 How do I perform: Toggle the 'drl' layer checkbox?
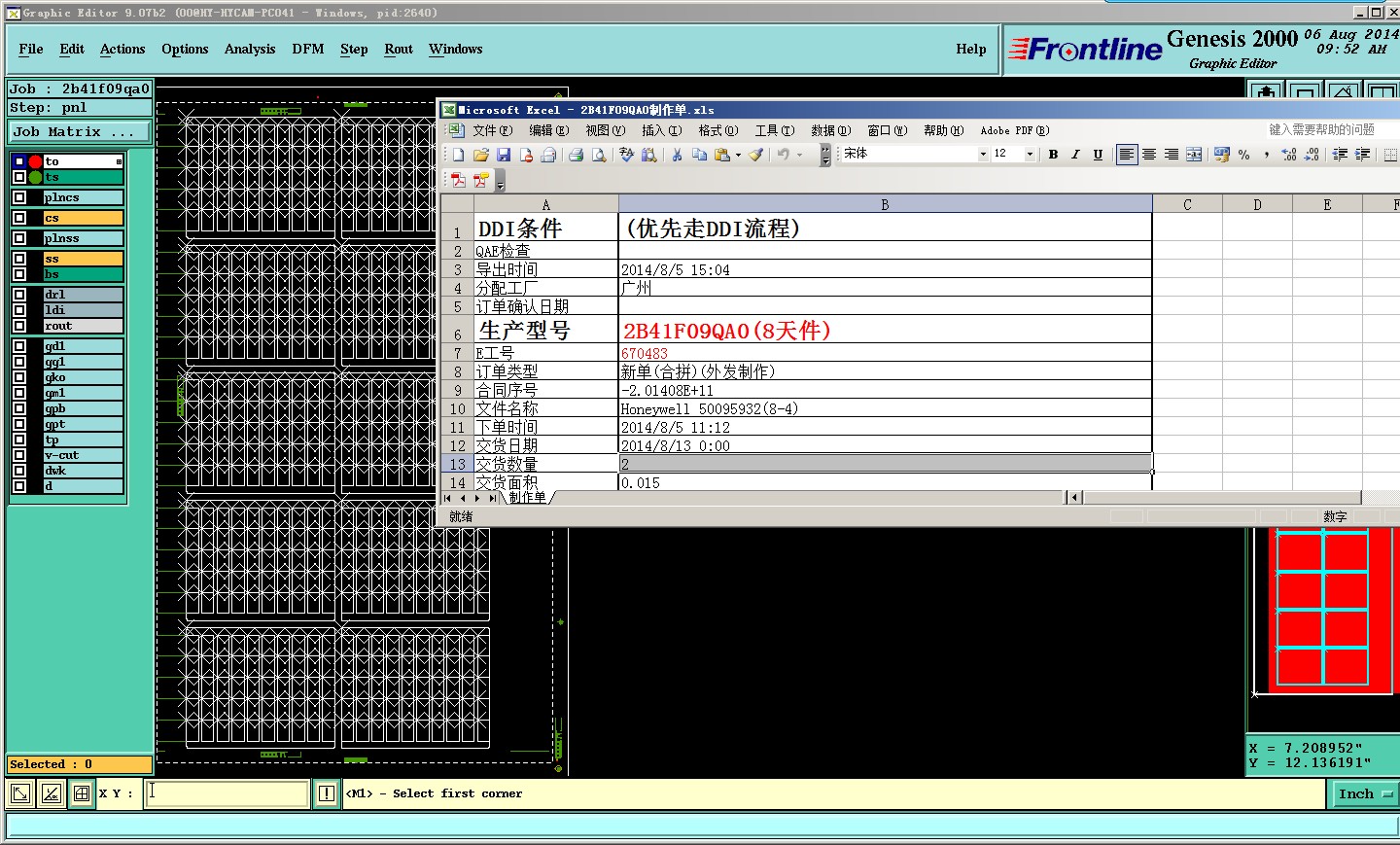pos(19,295)
